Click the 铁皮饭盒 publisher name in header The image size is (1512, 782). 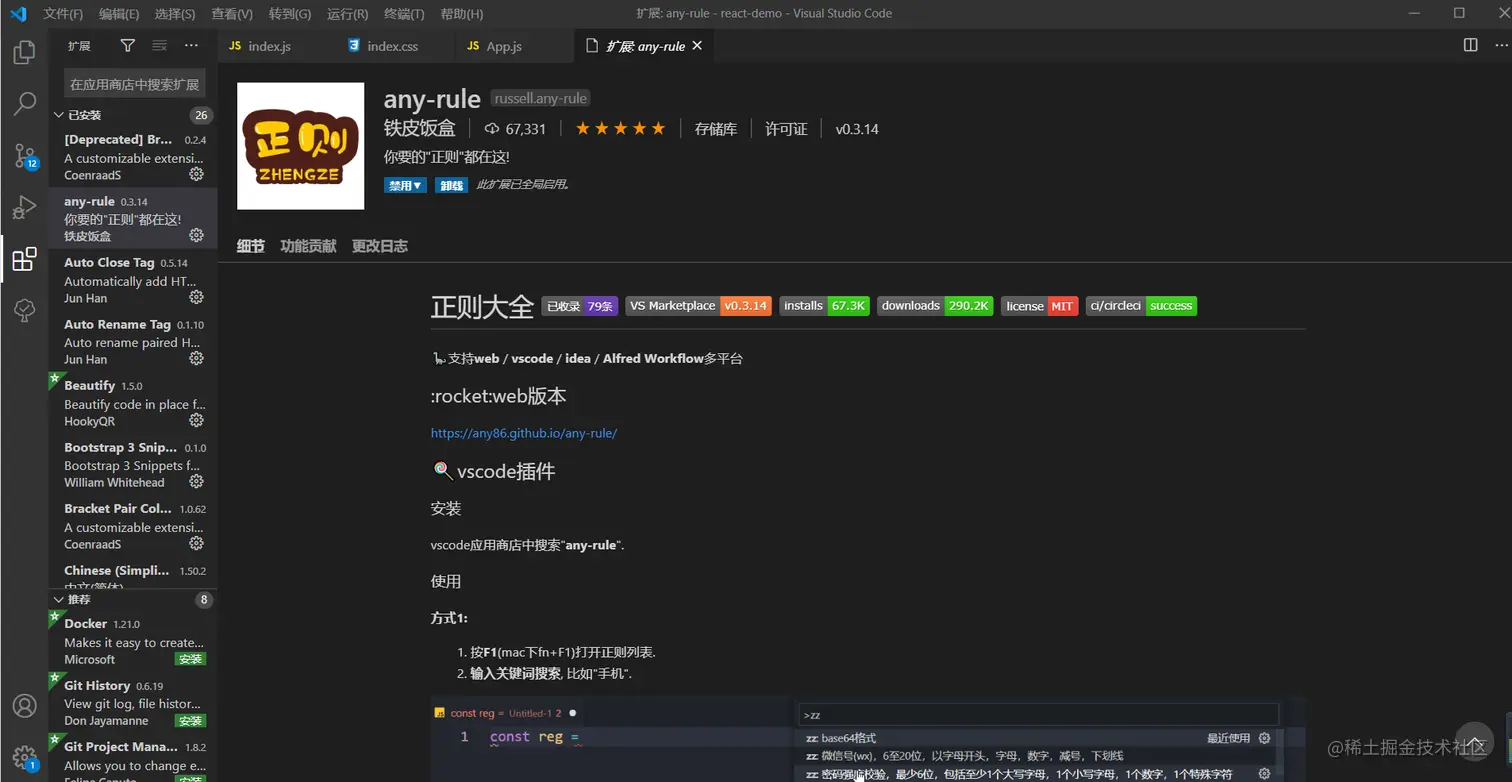tap(420, 128)
